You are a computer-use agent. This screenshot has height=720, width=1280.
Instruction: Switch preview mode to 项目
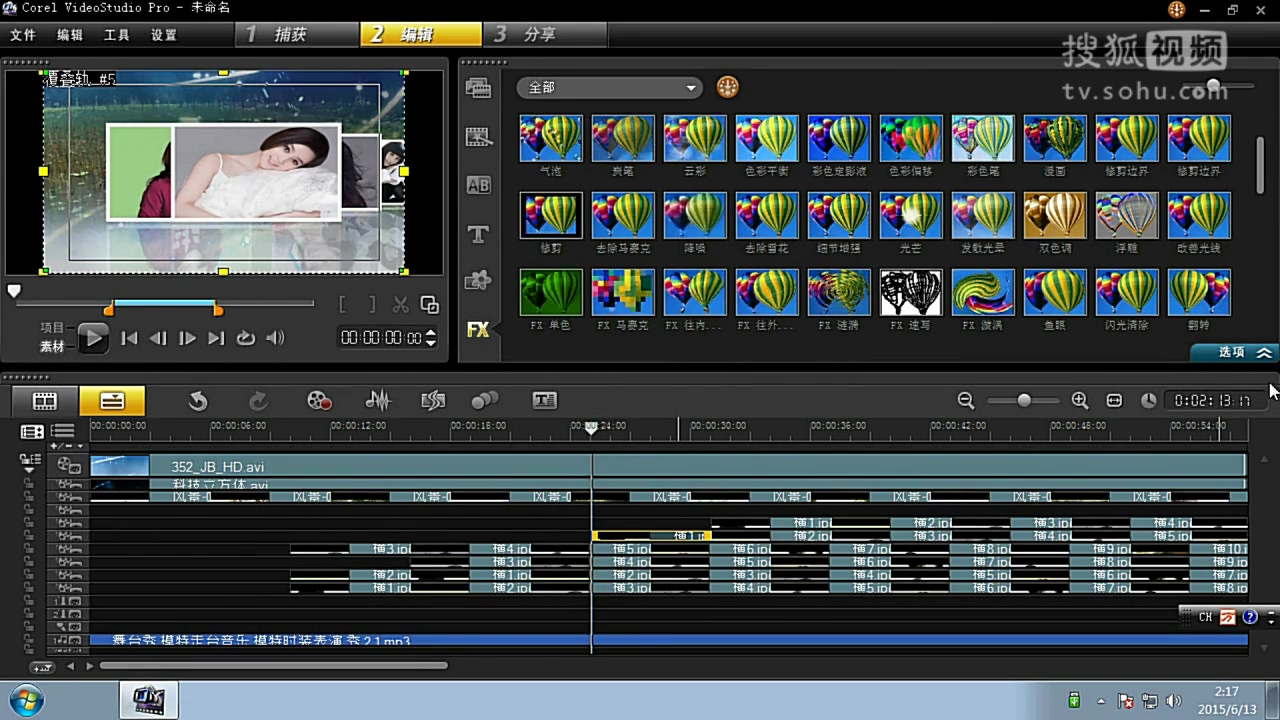pos(52,328)
